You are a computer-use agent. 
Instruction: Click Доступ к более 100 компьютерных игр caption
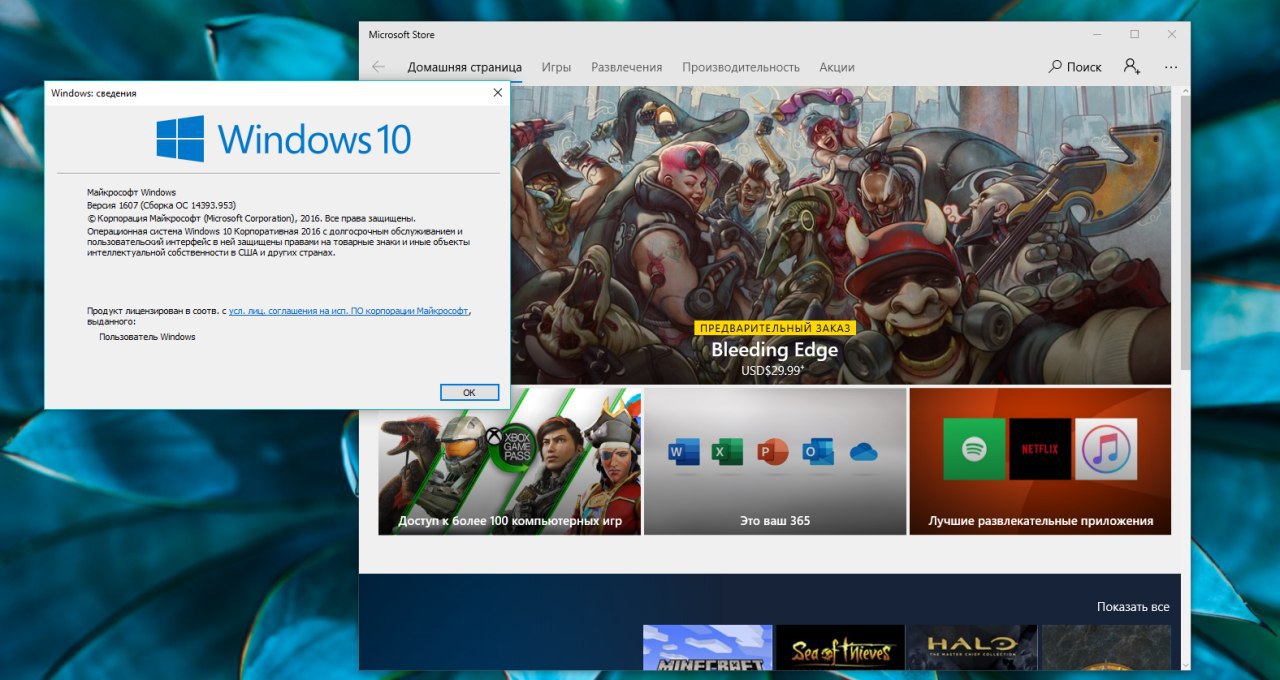point(510,521)
